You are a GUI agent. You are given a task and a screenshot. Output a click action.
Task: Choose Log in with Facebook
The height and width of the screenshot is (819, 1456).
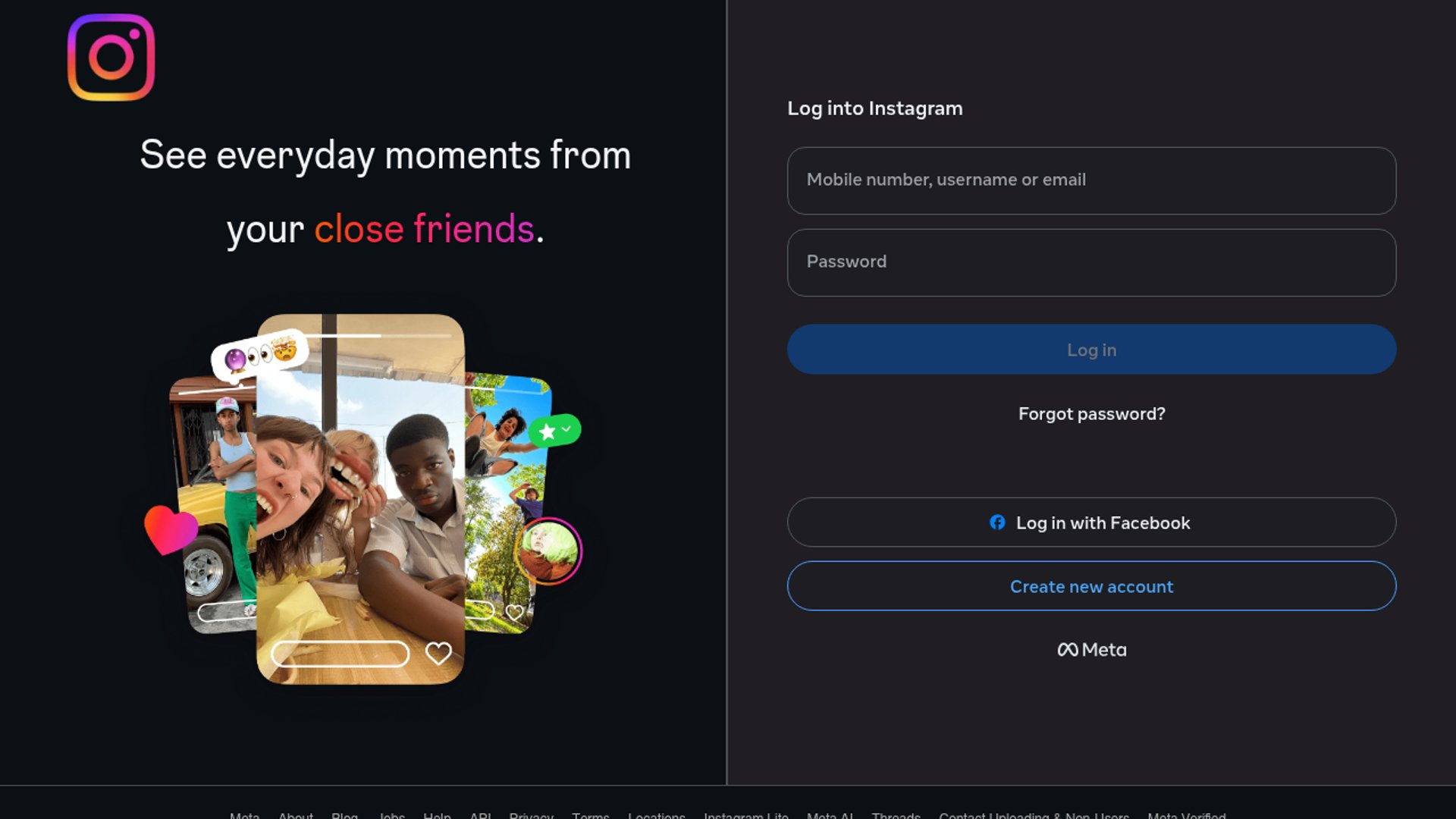click(x=1091, y=522)
